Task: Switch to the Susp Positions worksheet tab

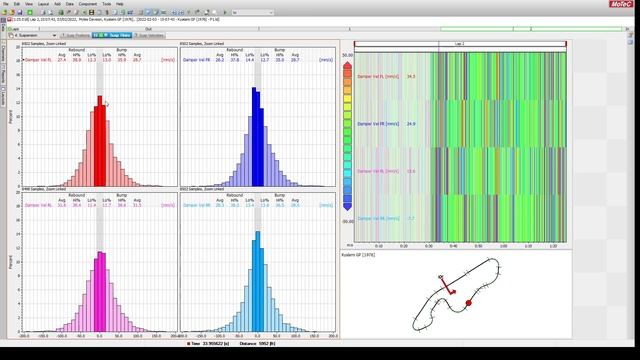Action: pyautogui.click(x=75, y=36)
